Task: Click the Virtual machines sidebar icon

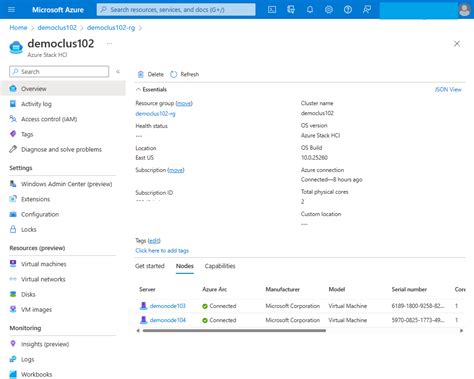Action: pos(13,264)
